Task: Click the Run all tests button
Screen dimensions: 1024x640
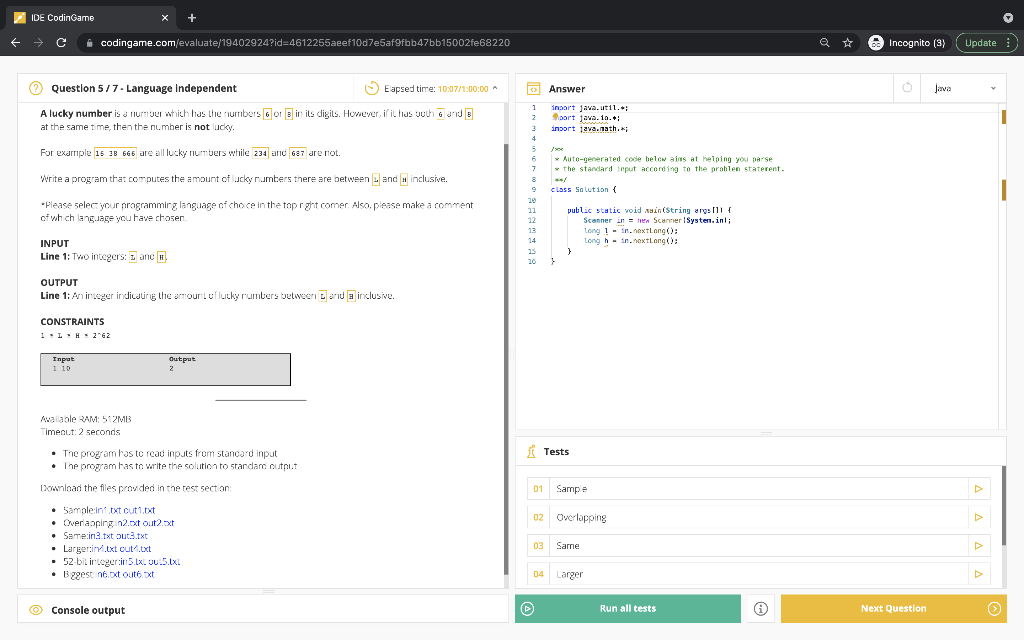Action: (x=628, y=608)
